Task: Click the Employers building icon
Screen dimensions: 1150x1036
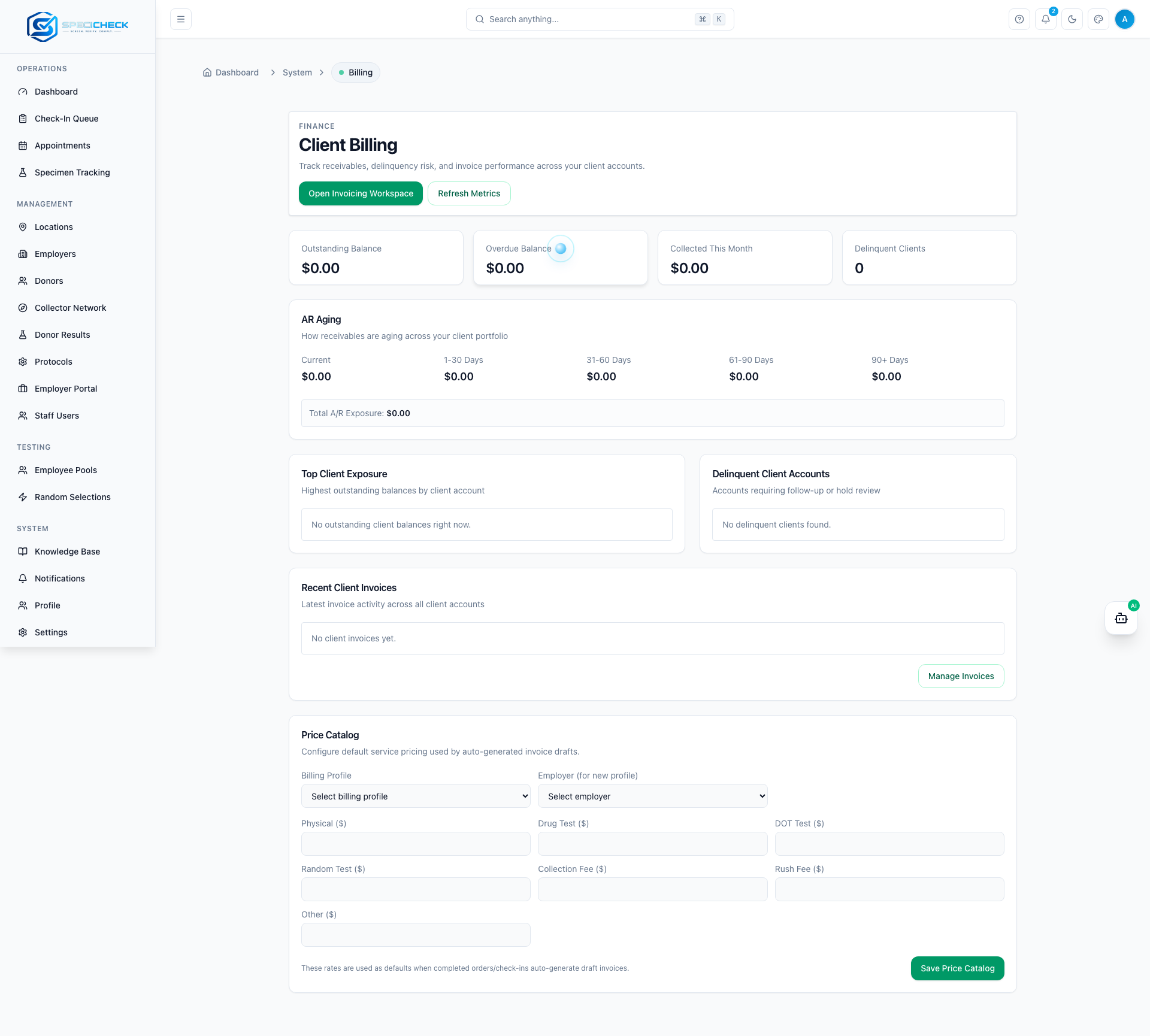Action: coord(23,254)
